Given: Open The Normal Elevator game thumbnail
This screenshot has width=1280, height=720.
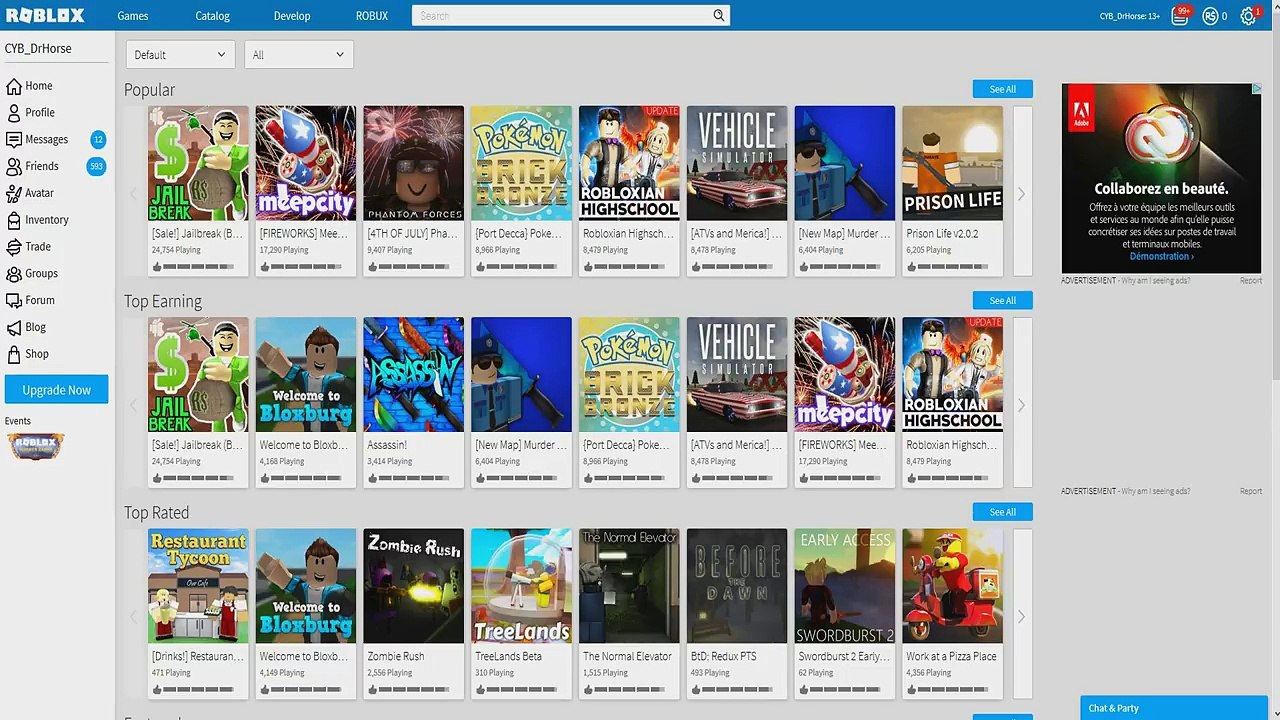Looking at the screenshot, I should pos(630,586).
